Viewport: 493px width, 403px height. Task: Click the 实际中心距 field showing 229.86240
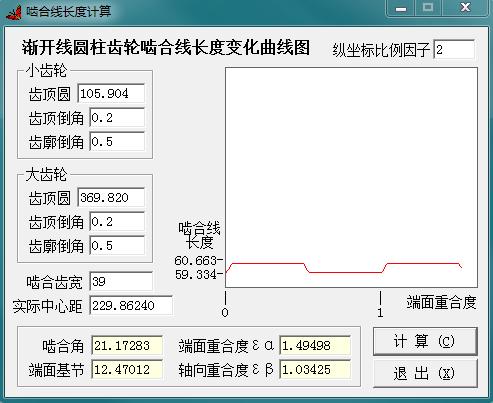point(131,305)
